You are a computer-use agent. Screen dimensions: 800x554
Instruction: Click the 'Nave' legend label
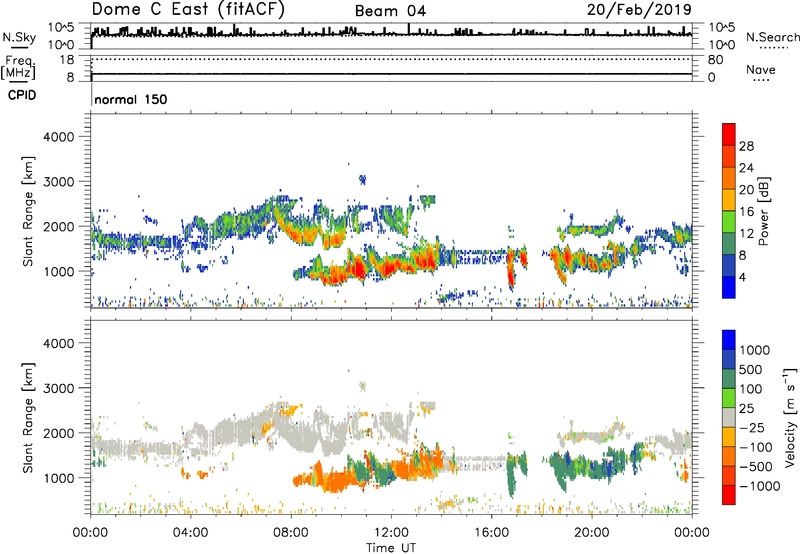coord(760,69)
